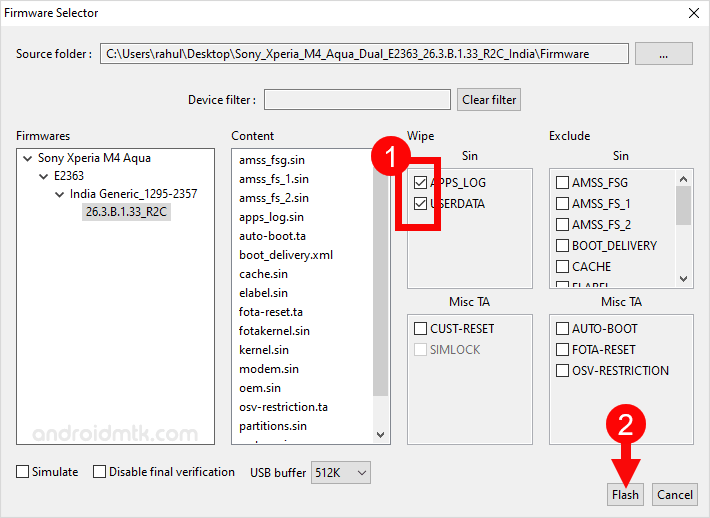The height and width of the screenshot is (518, 710).
Task: Select firmware 26.3.B.1.33_R2C in tree
Action: [x=126, y=212]
